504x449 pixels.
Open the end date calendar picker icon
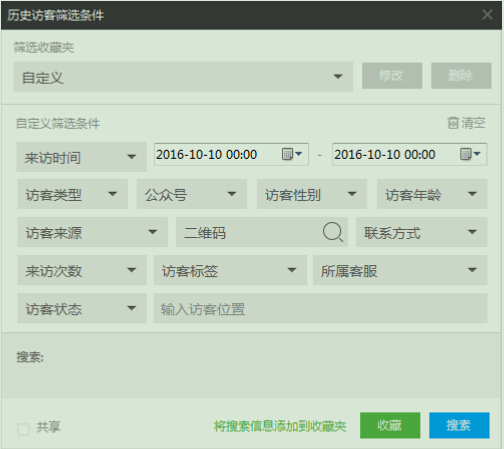point(470,154)
